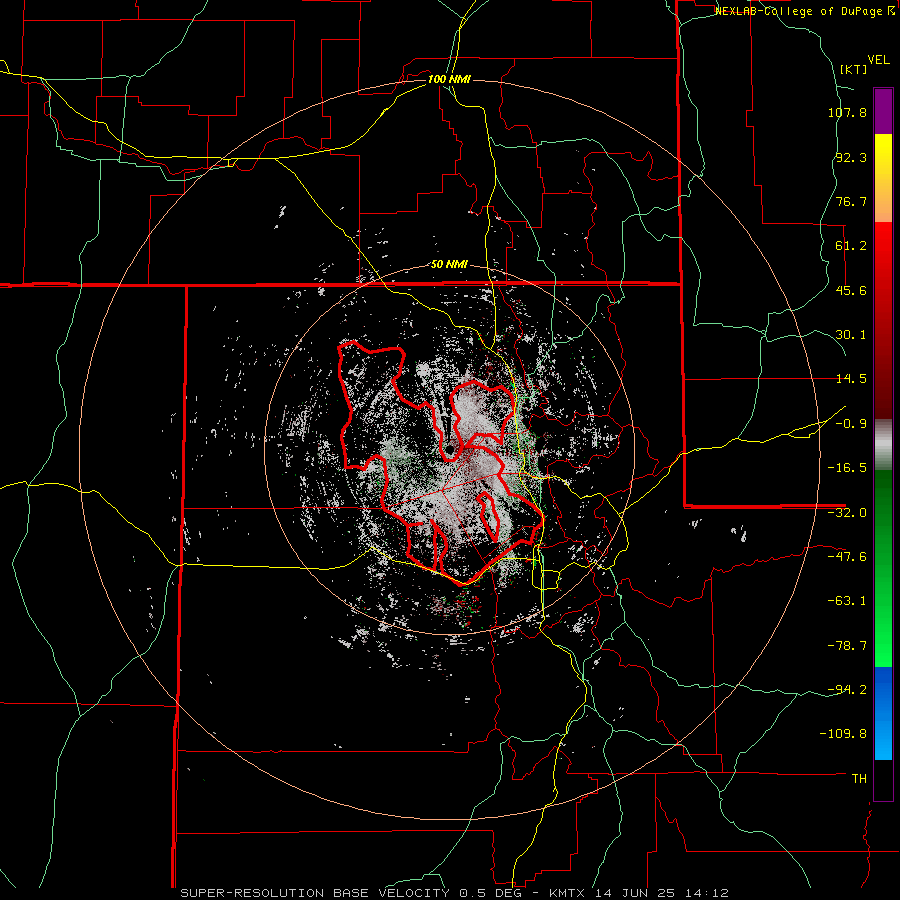Click the yellow-orange segment of the color bar
900x900 pixels.
(x=883, y=178)
